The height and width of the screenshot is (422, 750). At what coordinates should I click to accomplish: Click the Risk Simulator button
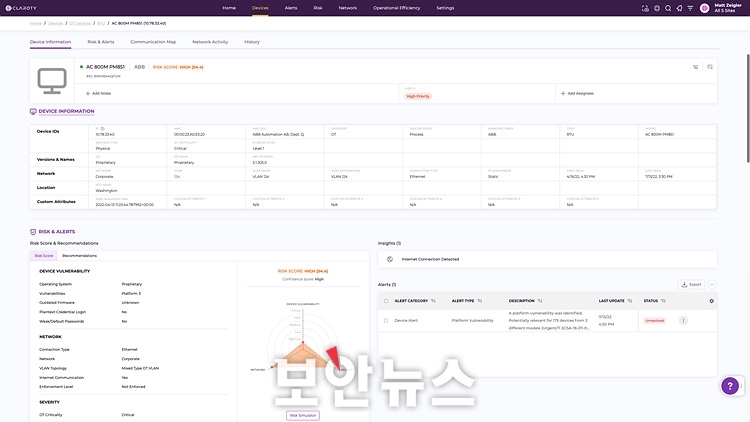tap(303, 415)
